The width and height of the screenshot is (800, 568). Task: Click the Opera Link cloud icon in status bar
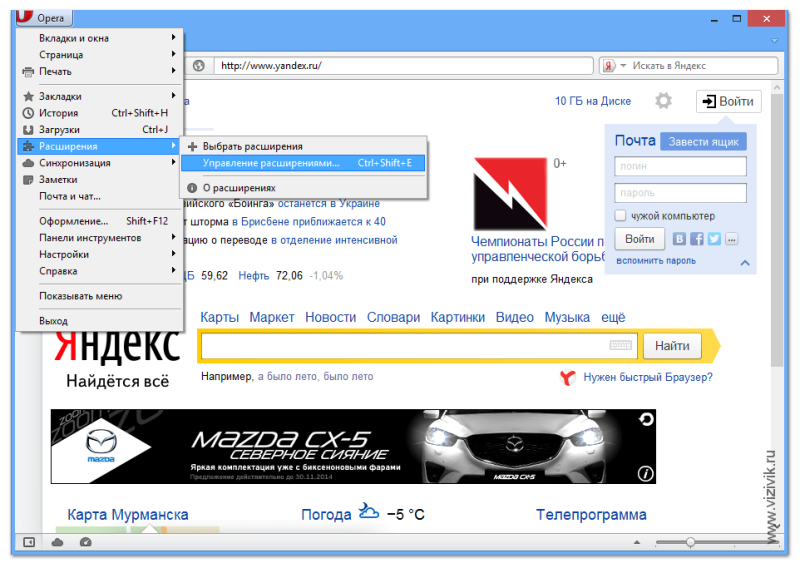click(x=57, y=542)
